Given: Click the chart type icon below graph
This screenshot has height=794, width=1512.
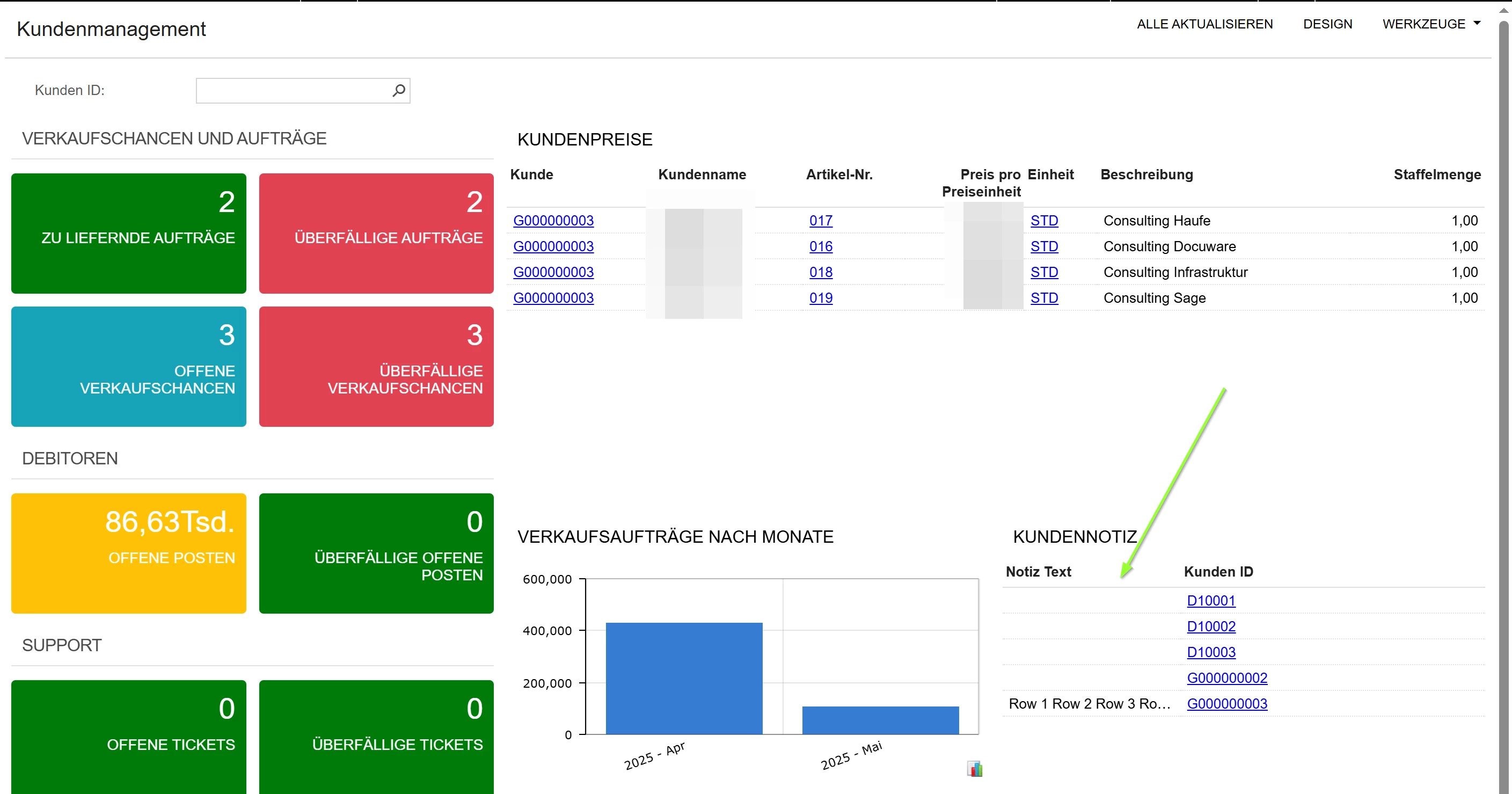Looking at the screenshot, I should (974, 769).
